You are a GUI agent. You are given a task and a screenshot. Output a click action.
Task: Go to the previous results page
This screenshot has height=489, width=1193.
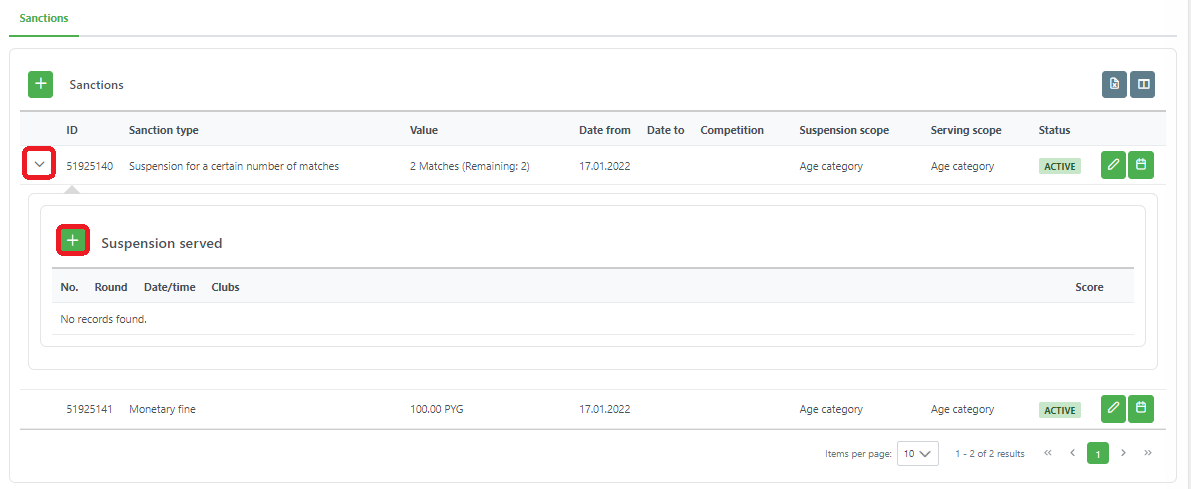pyautogui.click(x=1072, y=453)
